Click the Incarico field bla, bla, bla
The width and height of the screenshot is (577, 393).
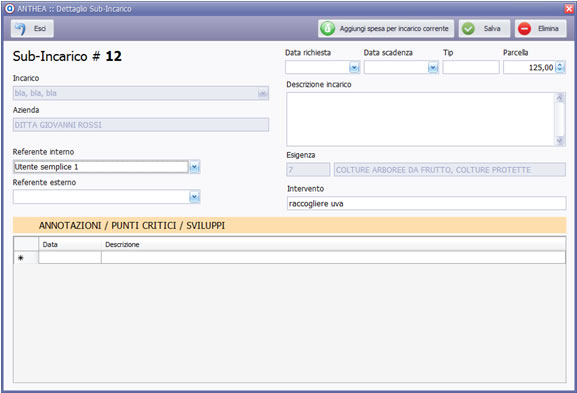coord(135,93)
